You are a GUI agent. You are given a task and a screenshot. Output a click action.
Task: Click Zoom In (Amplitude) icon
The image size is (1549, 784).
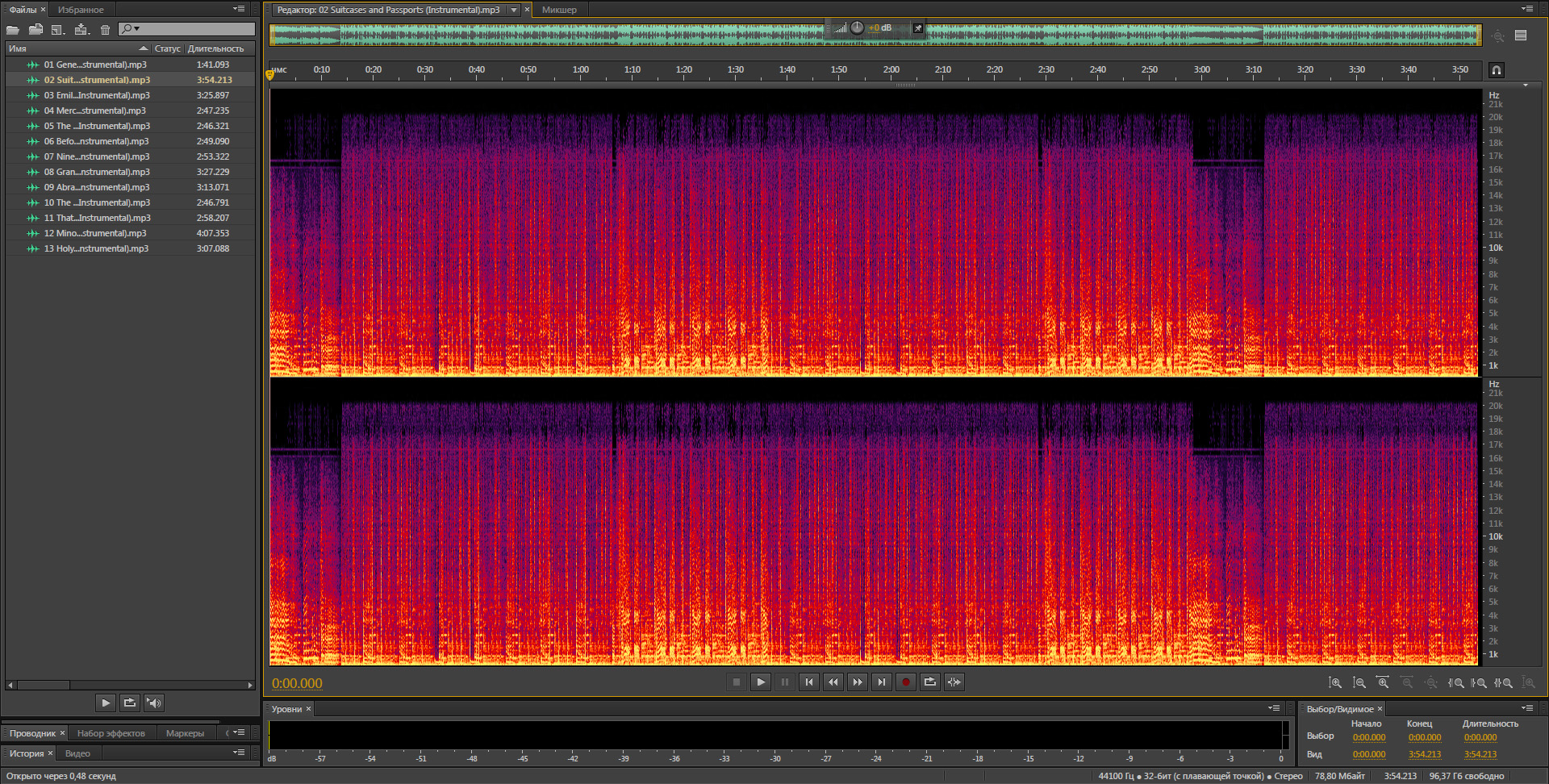pos(1335,683)
